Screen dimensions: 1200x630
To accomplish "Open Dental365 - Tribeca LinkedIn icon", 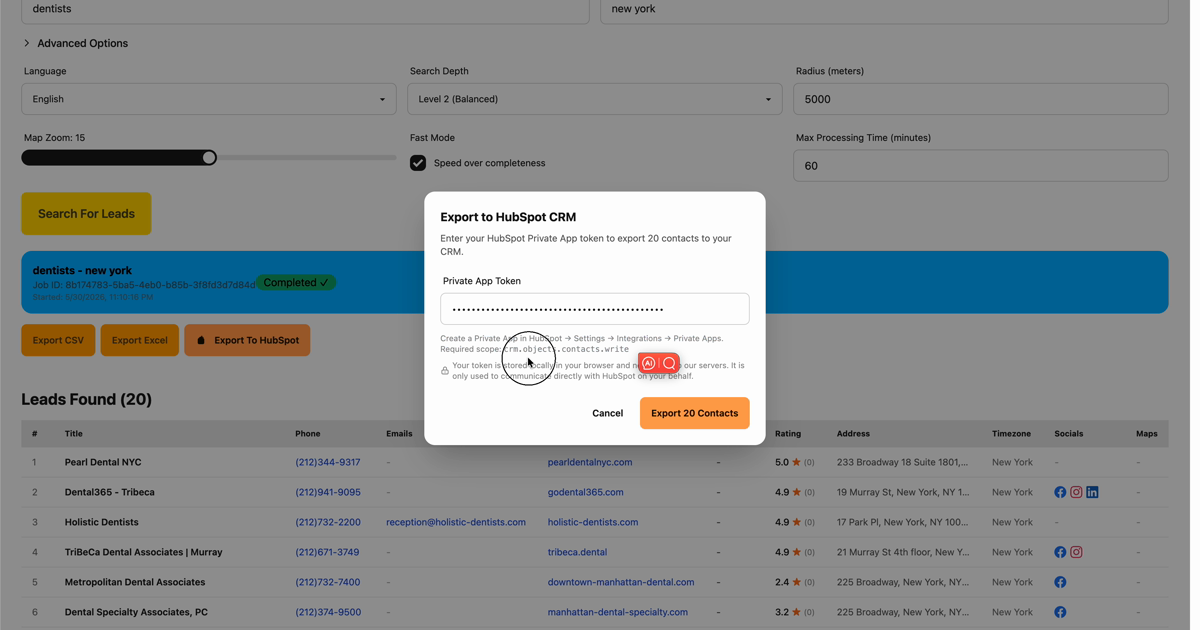I will pyautogui.click(x=1092, y=492).
